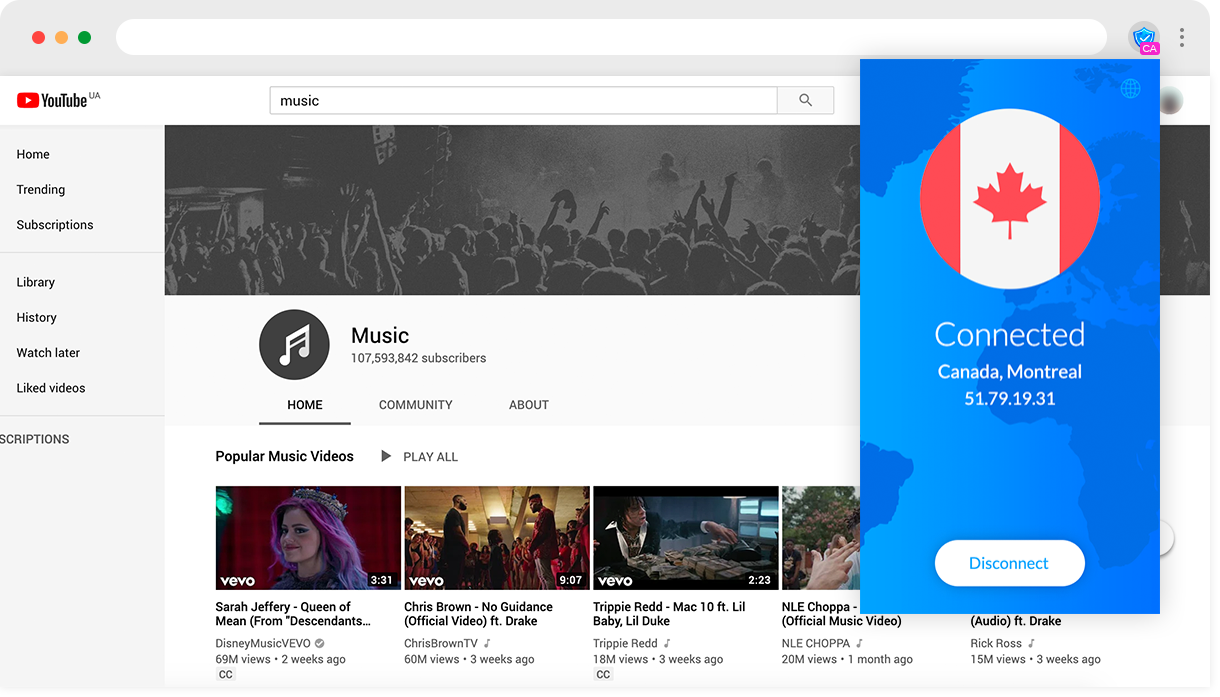The height and width of the screenshot is (697, 1220).
Task: Click the globe icon in VPN panel
Action: tap(1130, 88)
